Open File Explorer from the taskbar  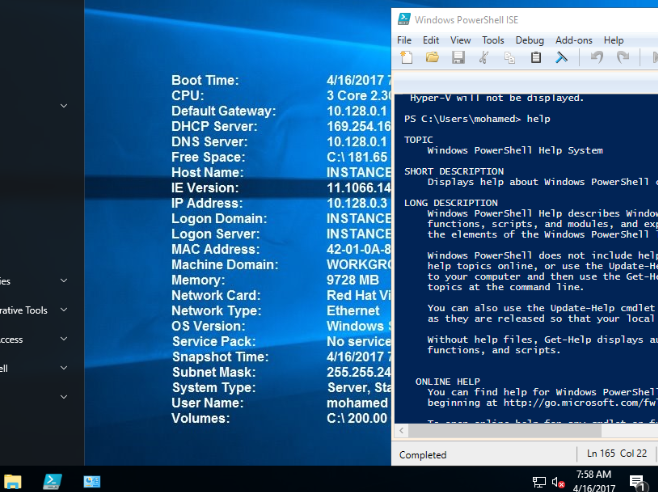[x=13, y=481]
